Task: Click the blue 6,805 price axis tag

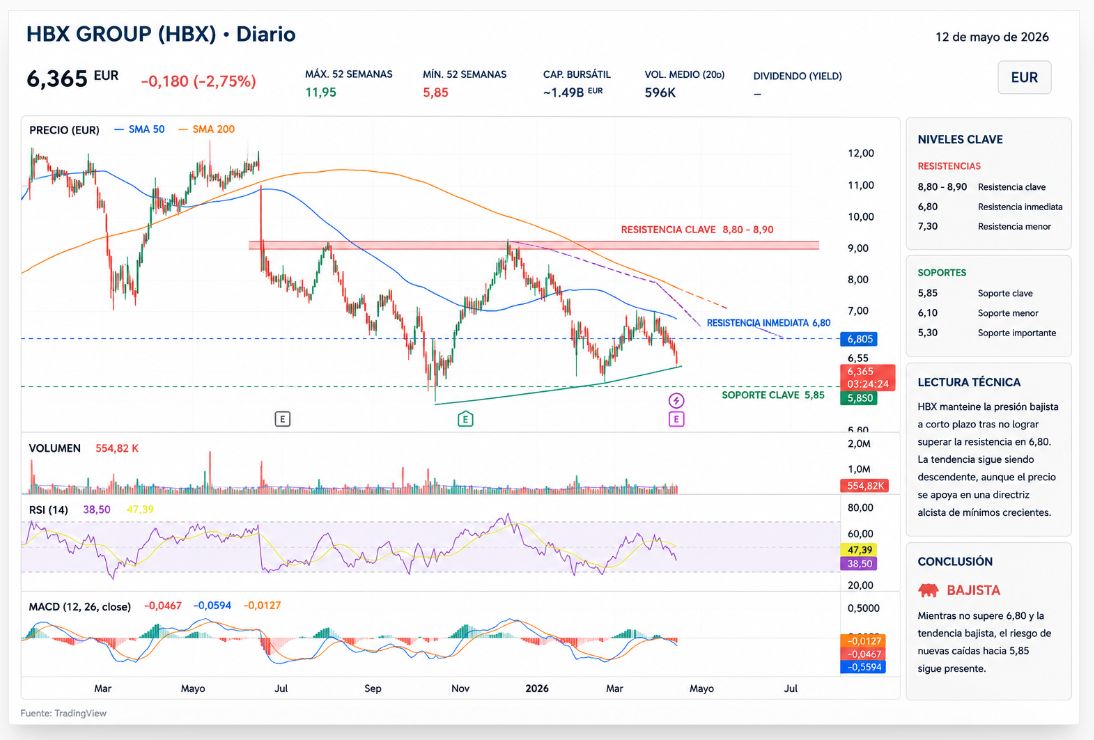Action: [x=859, y=339]
